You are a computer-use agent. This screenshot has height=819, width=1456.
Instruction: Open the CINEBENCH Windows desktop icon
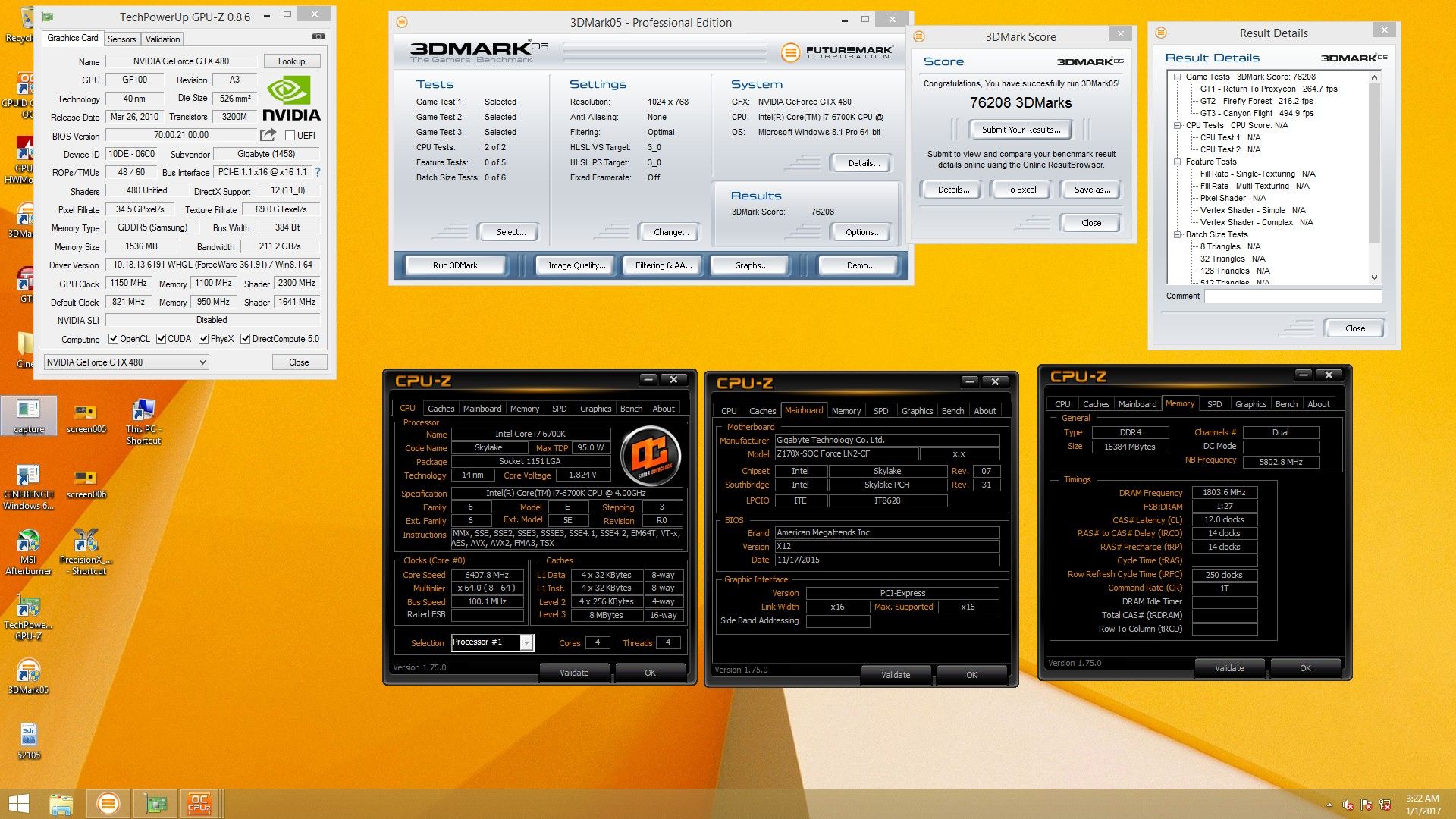(28, 487)
